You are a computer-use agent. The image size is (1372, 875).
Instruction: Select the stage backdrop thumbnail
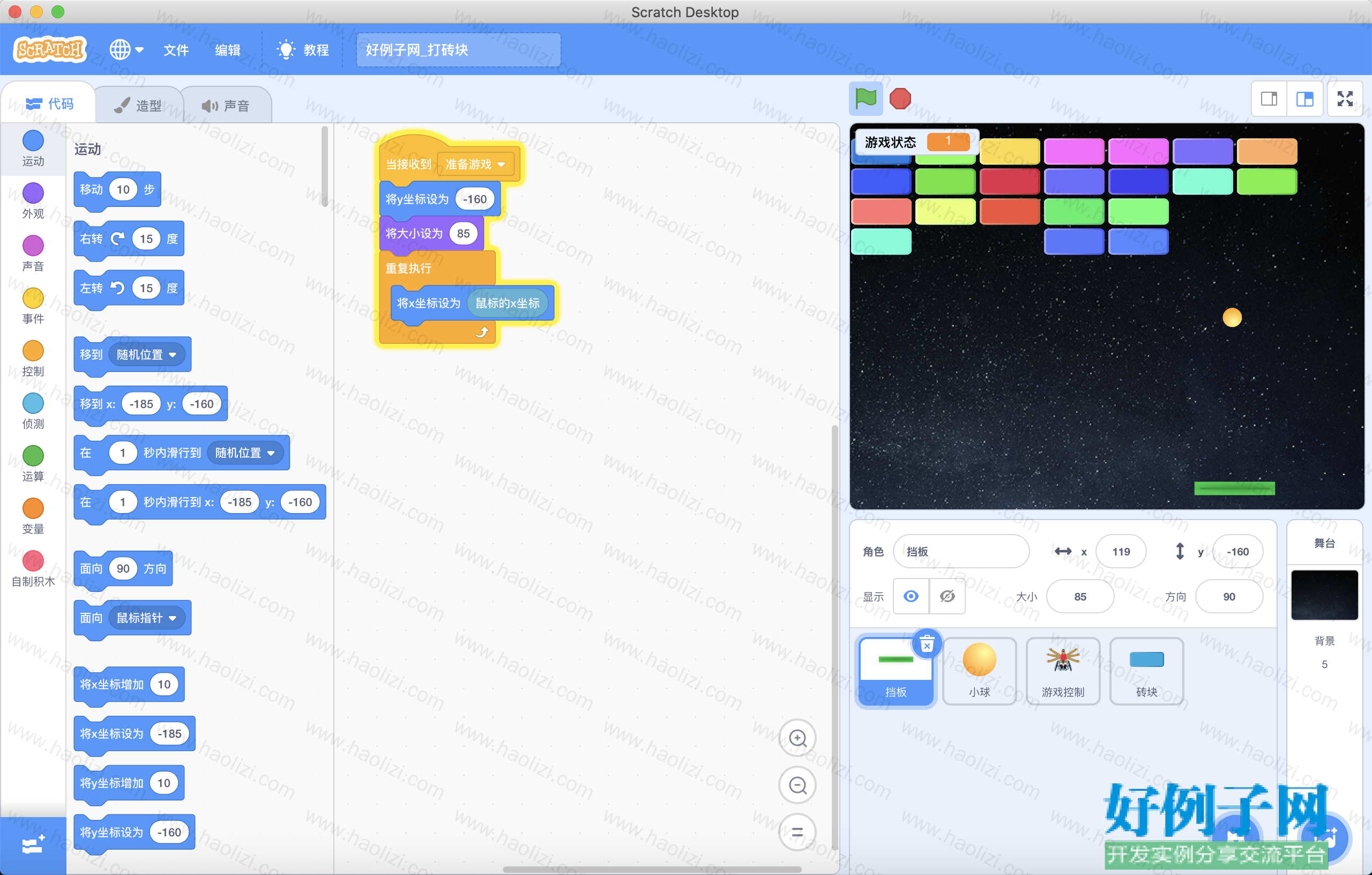coord(1324,595)
